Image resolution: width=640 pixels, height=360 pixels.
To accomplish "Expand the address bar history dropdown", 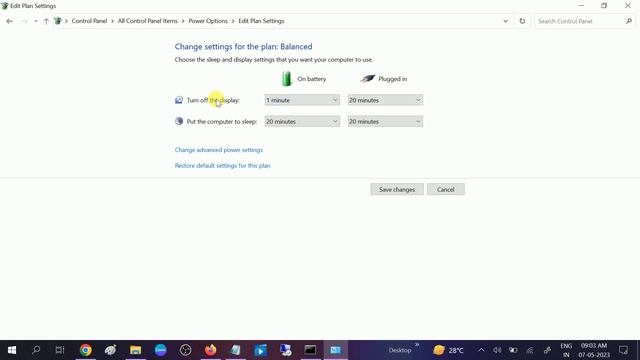I will pyautogui.click(x=505, y=21).
